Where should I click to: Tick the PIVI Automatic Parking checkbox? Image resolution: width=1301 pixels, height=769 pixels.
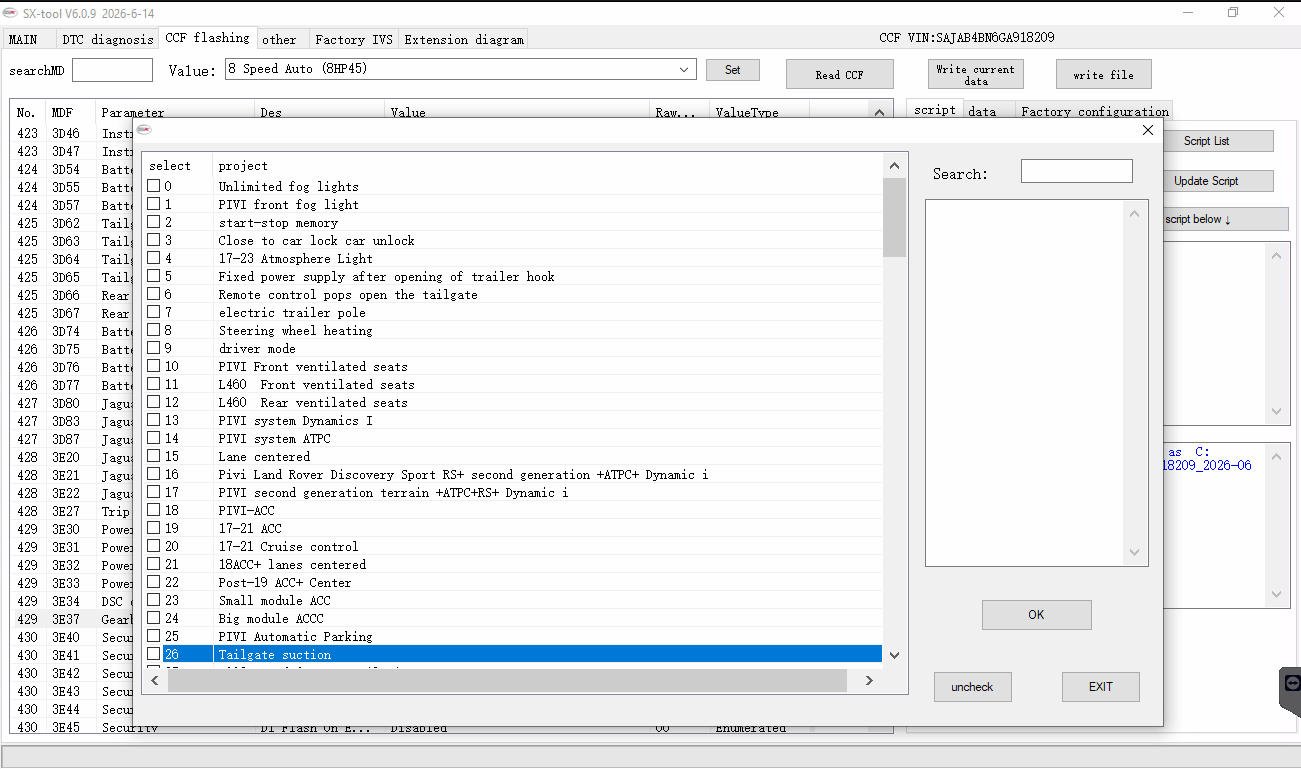tap(154, 636)
